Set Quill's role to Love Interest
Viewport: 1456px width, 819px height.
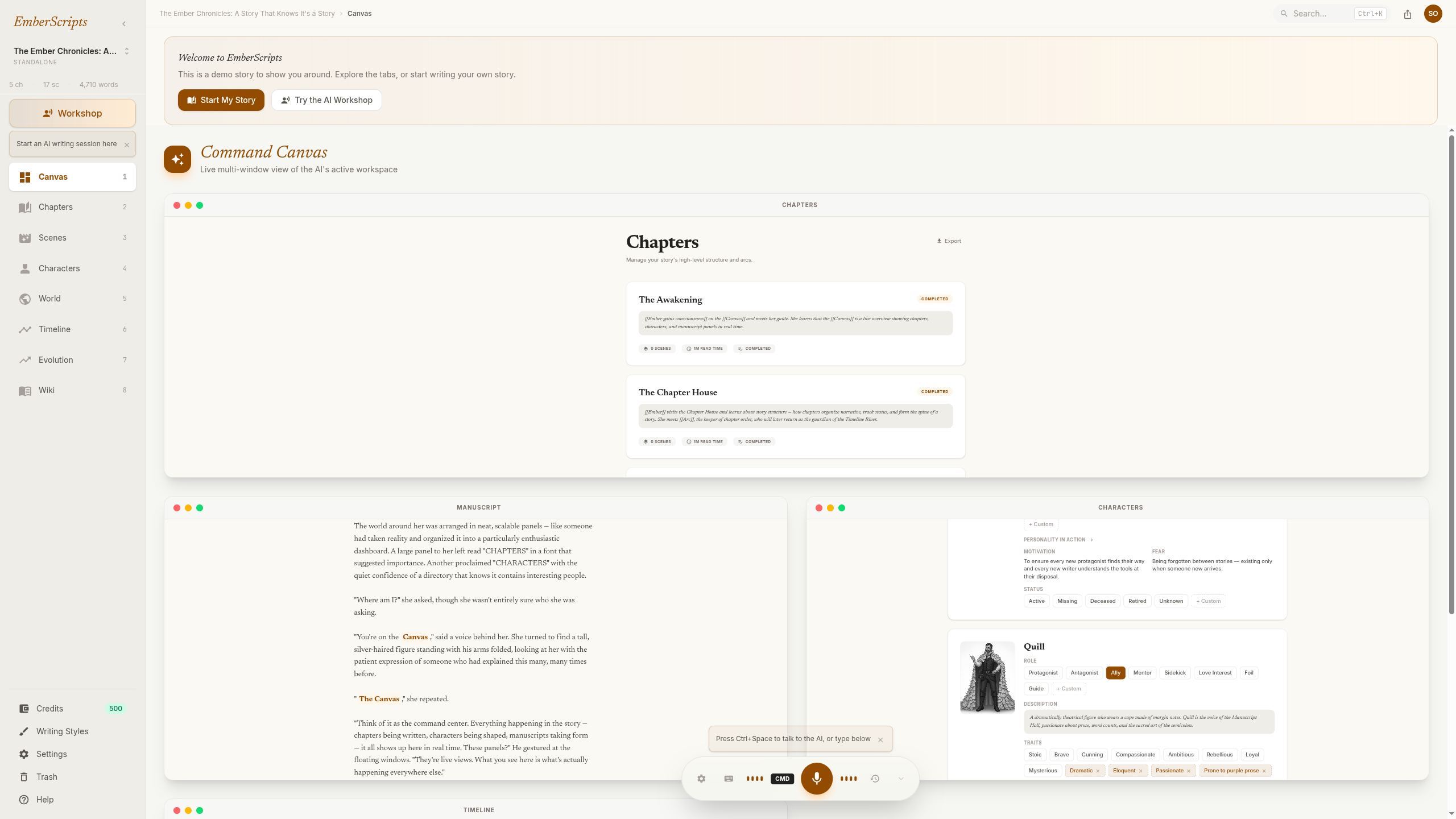pyautogui.click(x=1215, y=673)
